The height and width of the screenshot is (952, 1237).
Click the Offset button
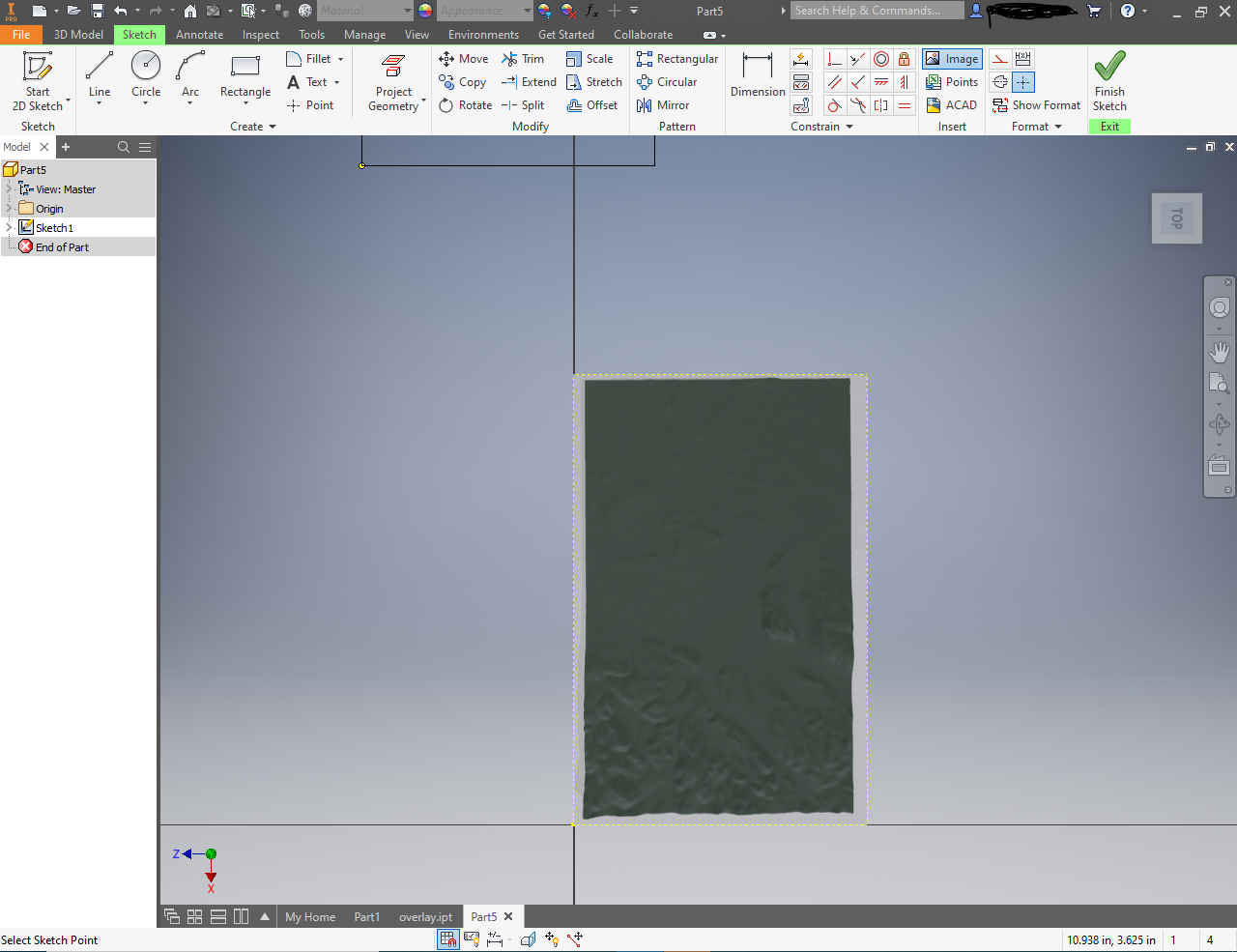592,105
